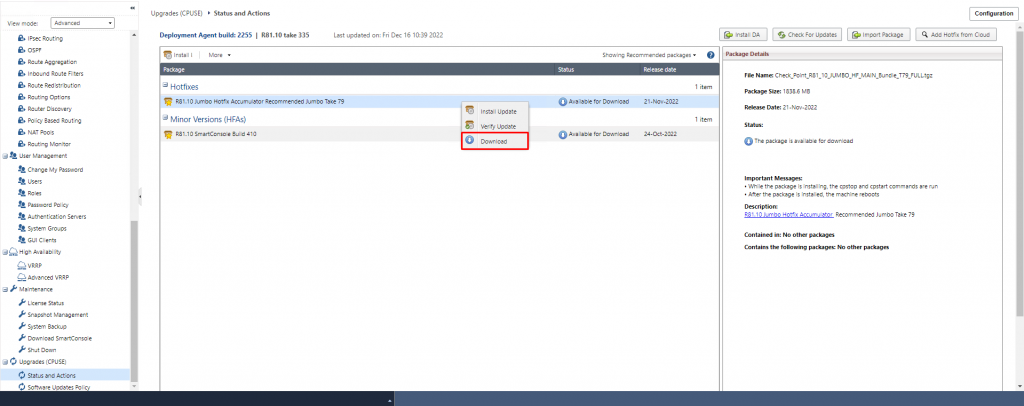Viewport: 1024px width, 406px height.
Task: Select Download from the context menu
Action: [493, 142]
